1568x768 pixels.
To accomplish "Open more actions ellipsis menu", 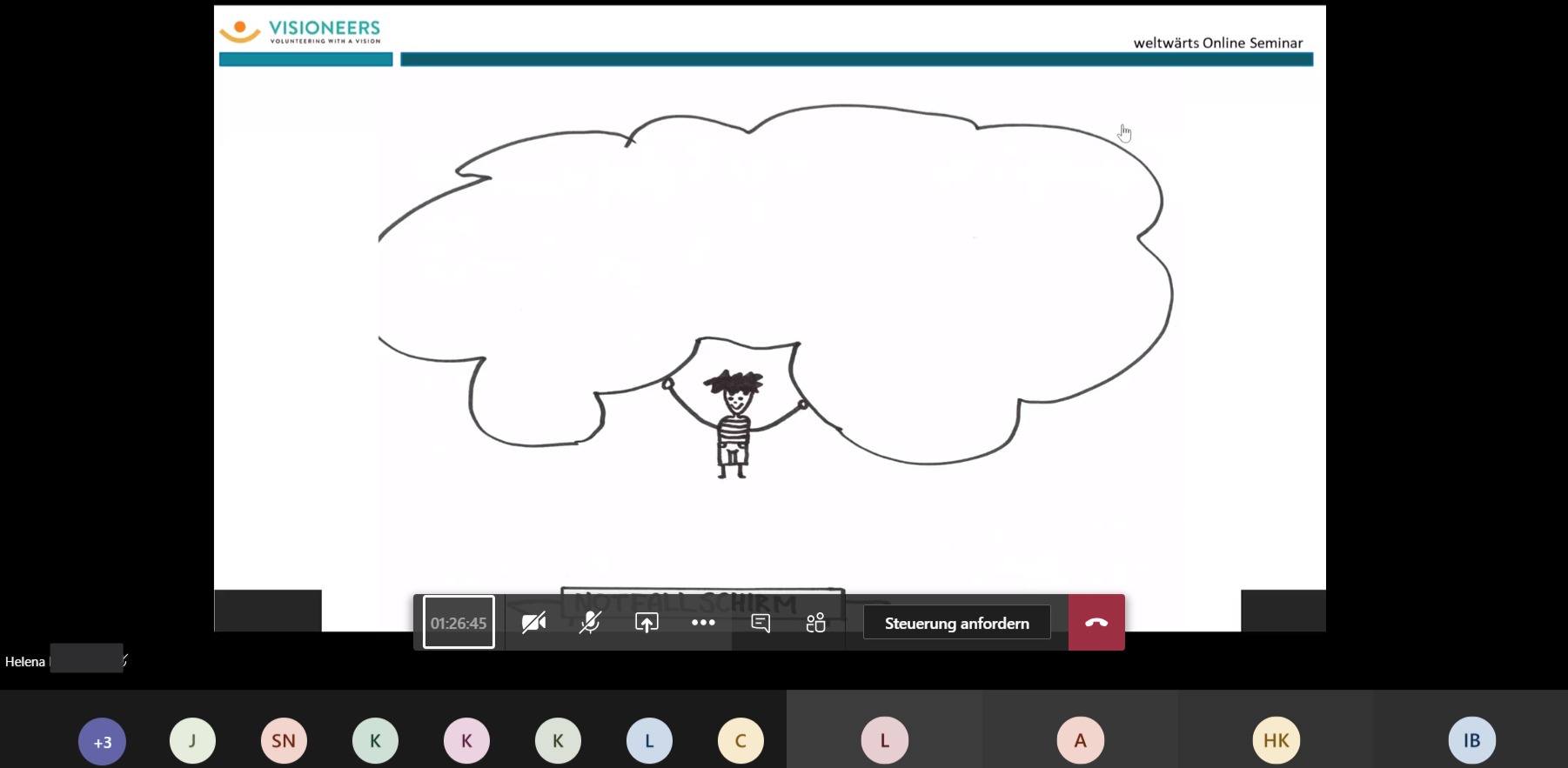I will 703,623.
